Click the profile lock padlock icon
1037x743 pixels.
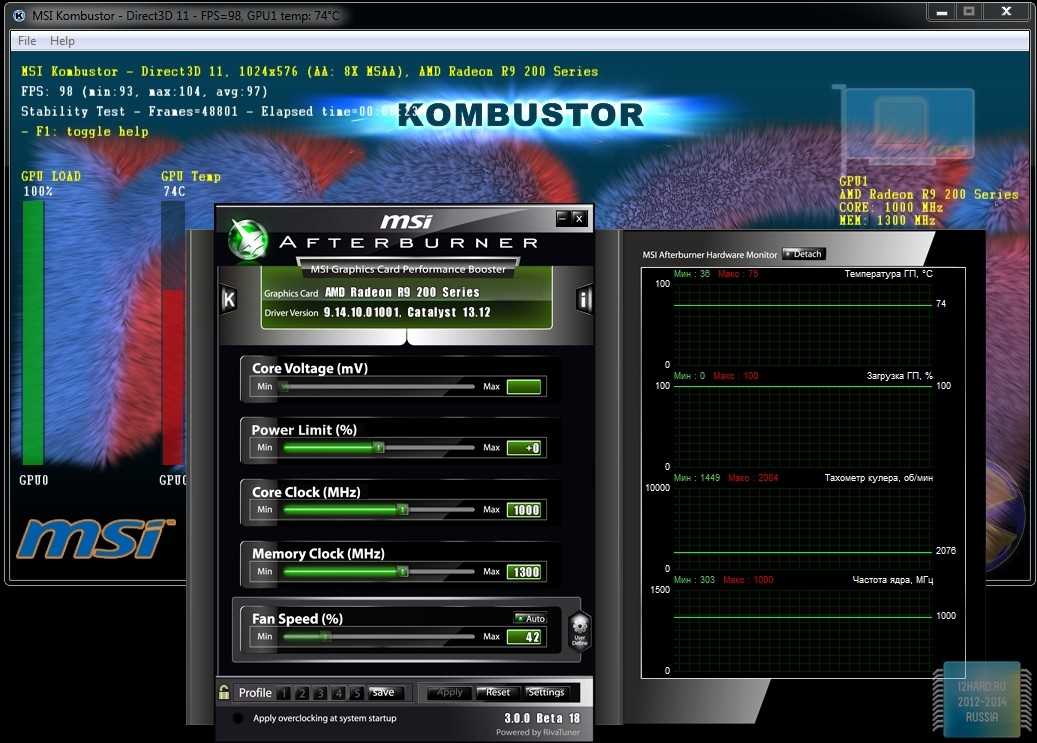pos(225,692)
